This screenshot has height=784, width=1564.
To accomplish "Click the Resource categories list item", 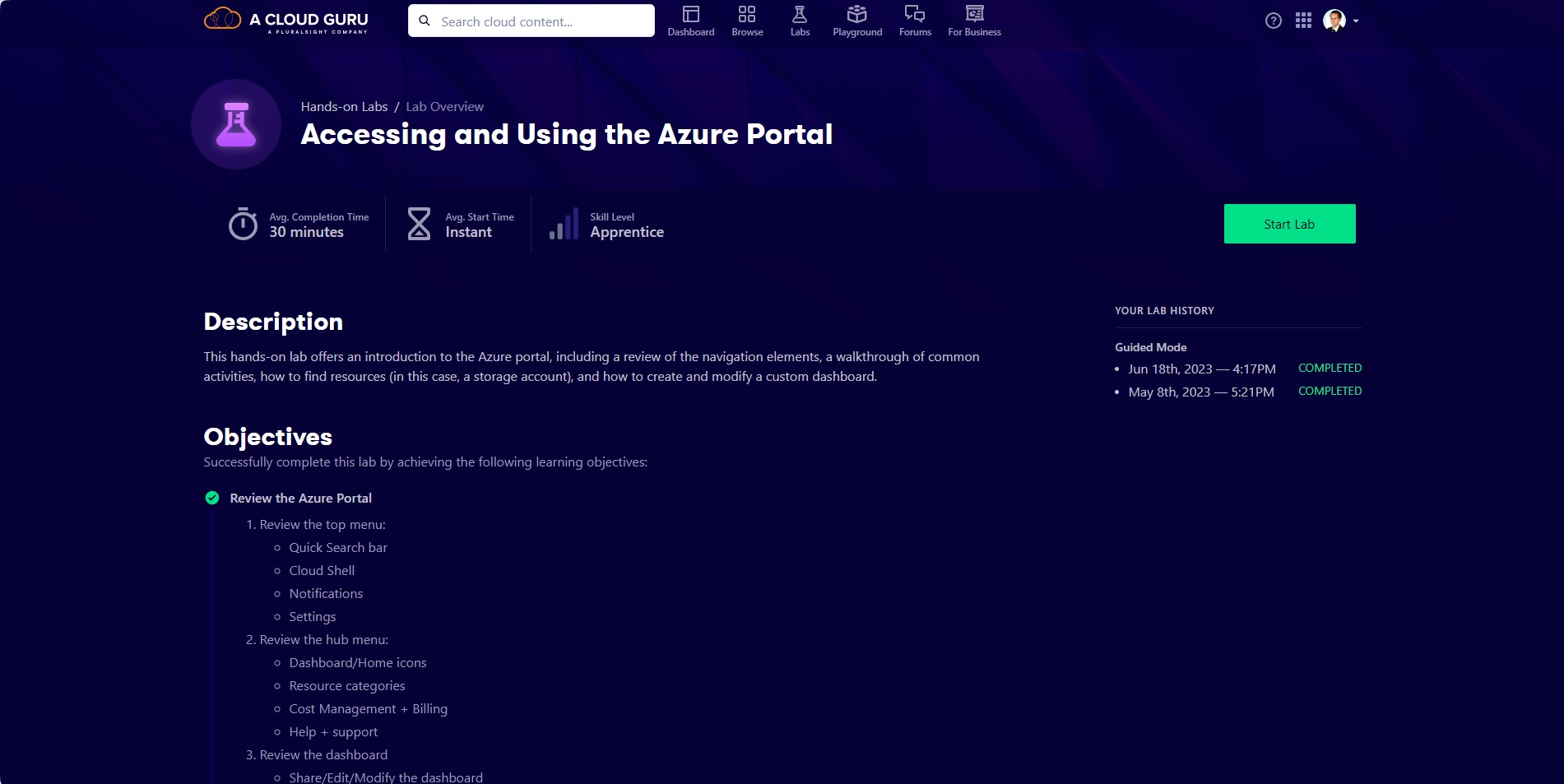I will [347, 685].
